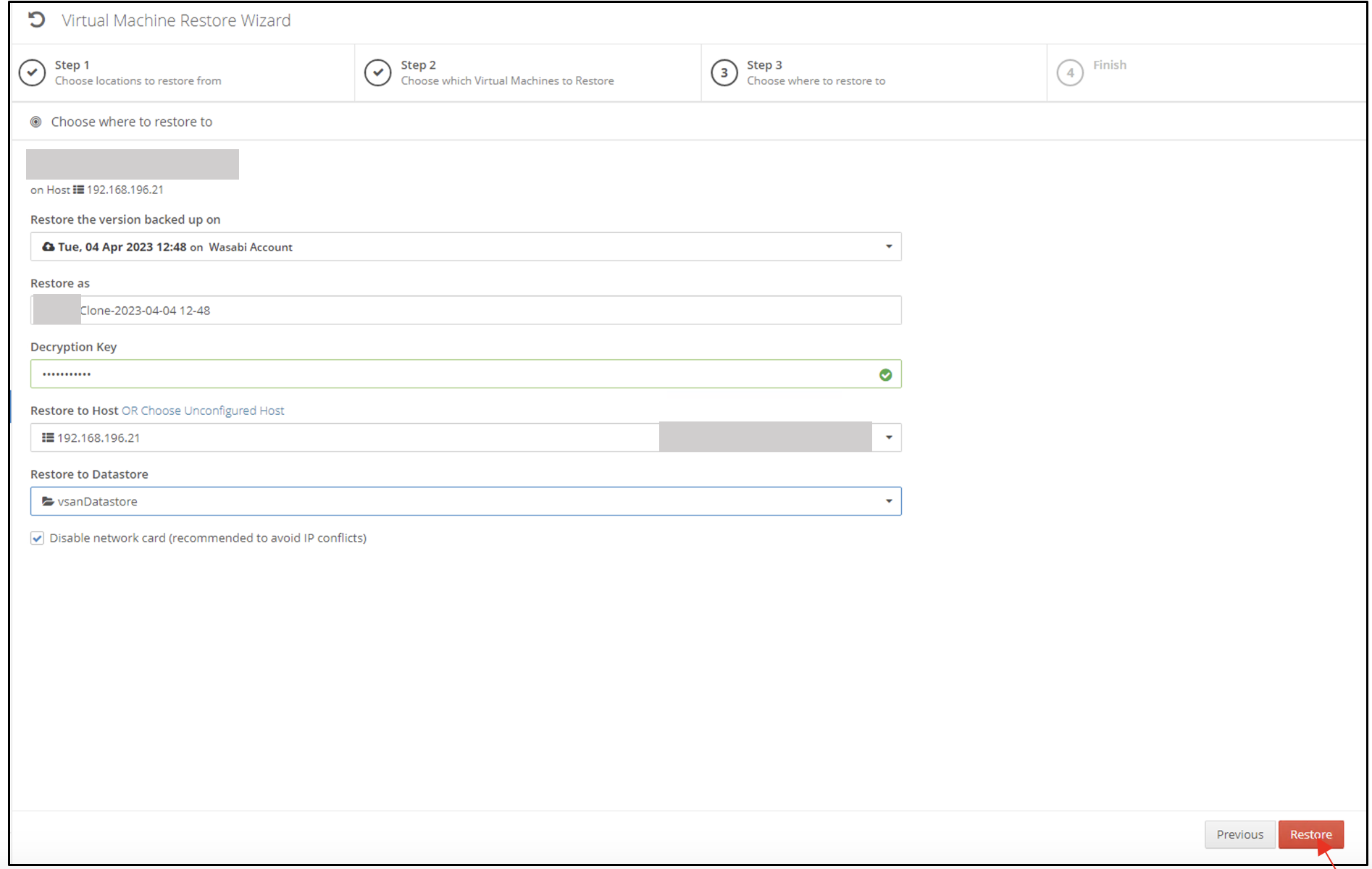Viewport: 1372px width, 869px height.
Task: Click the Restore to Datastore label
Action: pyautogui.click(x=89, y=474)
